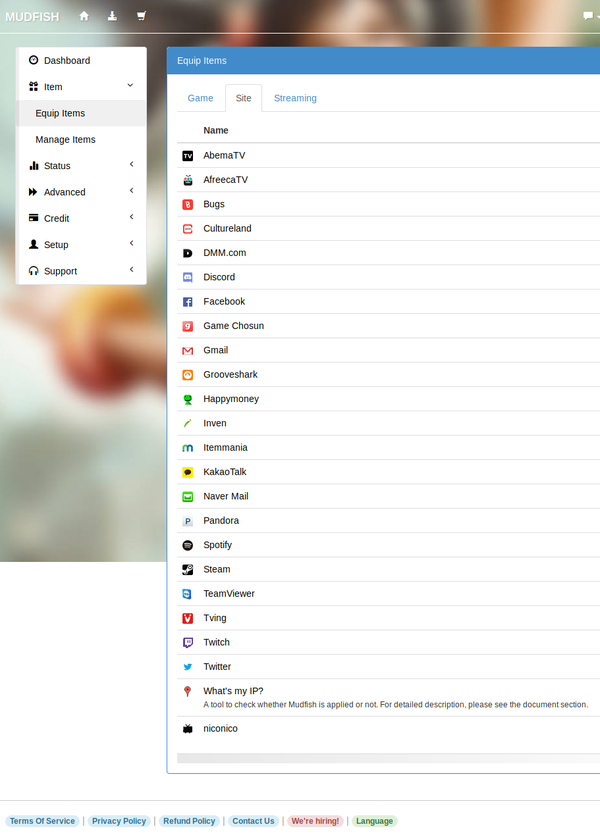Open the Refund Policy link

point(189,821)
